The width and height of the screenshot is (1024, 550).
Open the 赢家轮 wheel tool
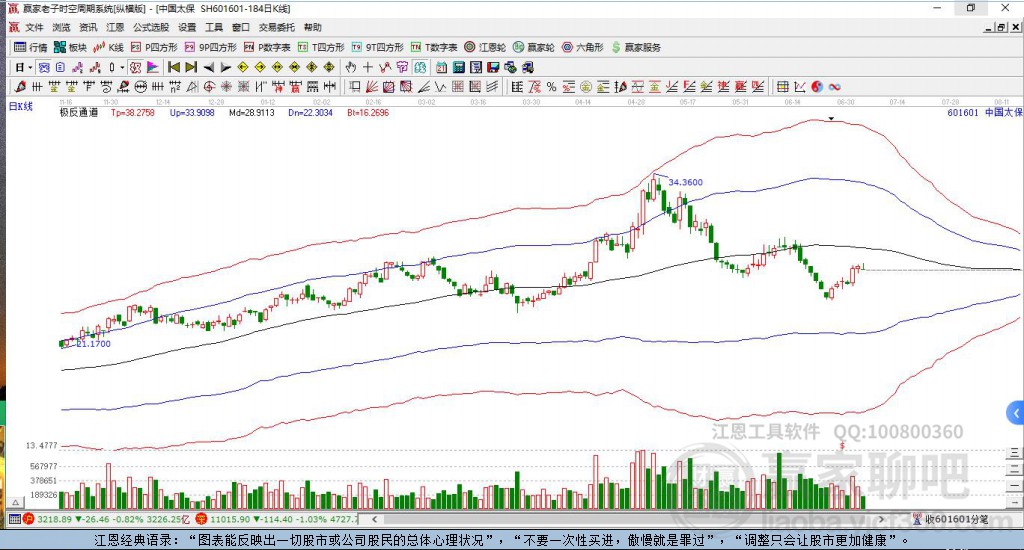point(534,47)
